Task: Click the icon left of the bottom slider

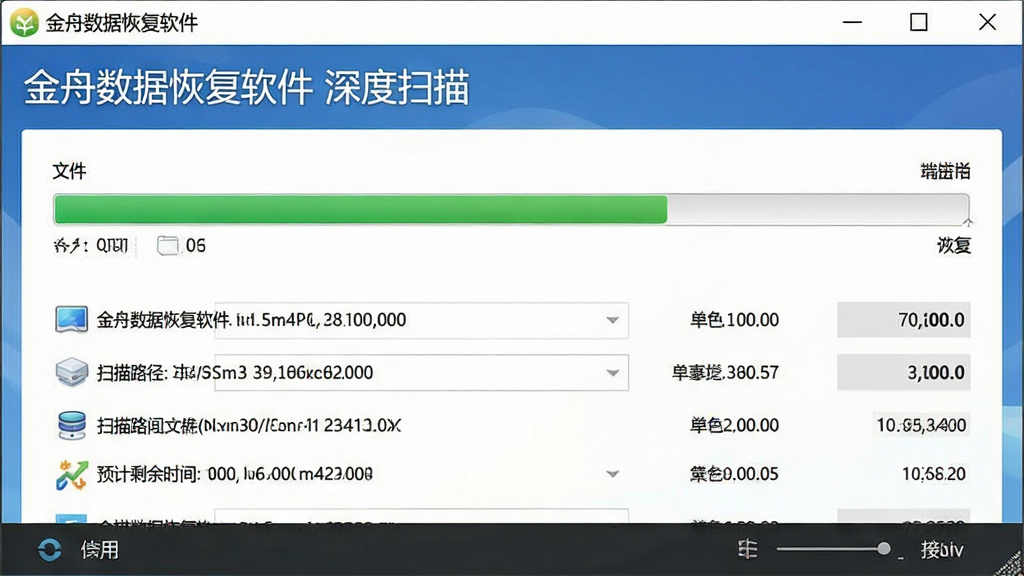Action: (x=748, y=549)
